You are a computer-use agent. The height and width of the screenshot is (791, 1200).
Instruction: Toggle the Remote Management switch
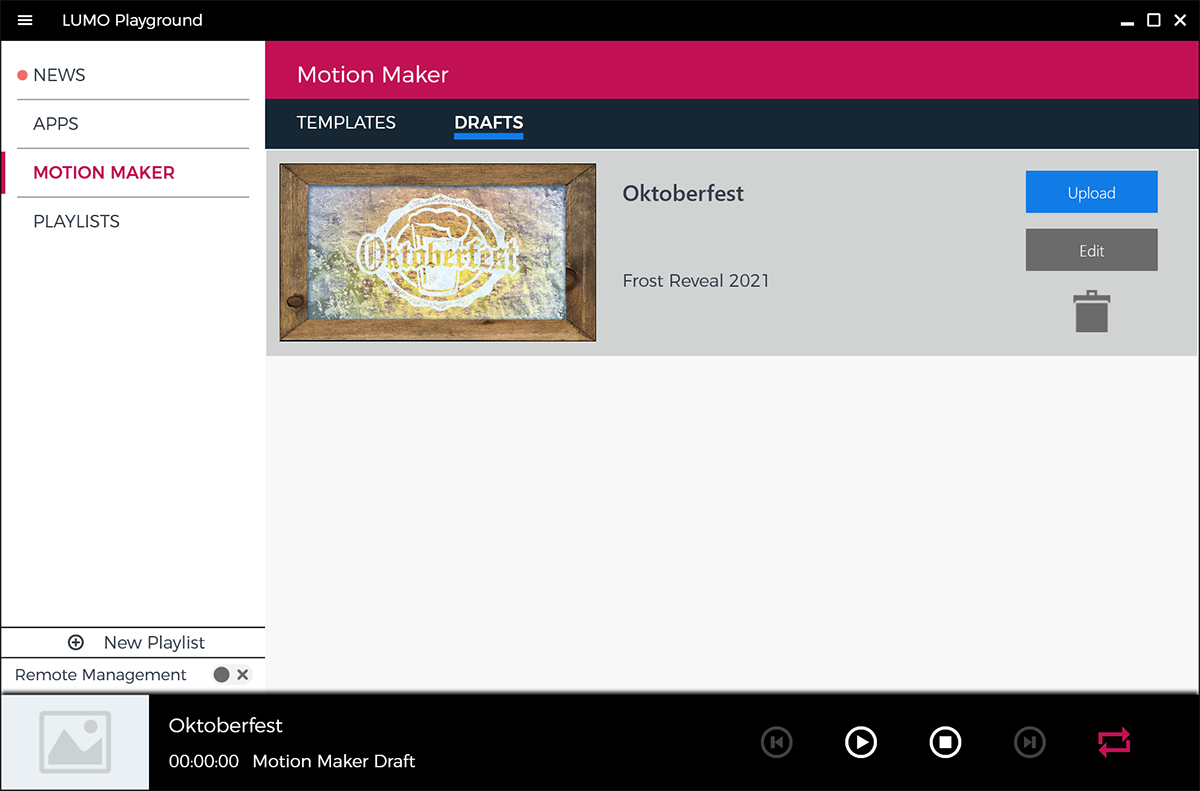[x=231, y=675]
